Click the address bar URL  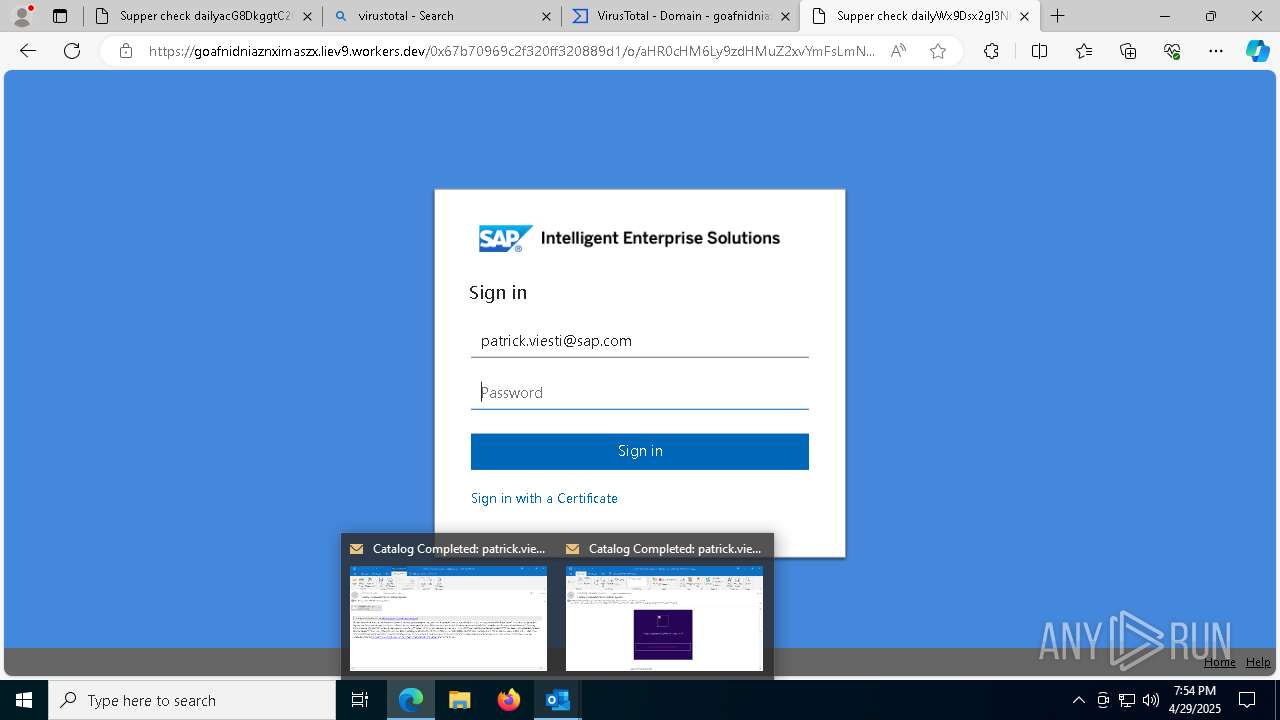pos(512,51)
